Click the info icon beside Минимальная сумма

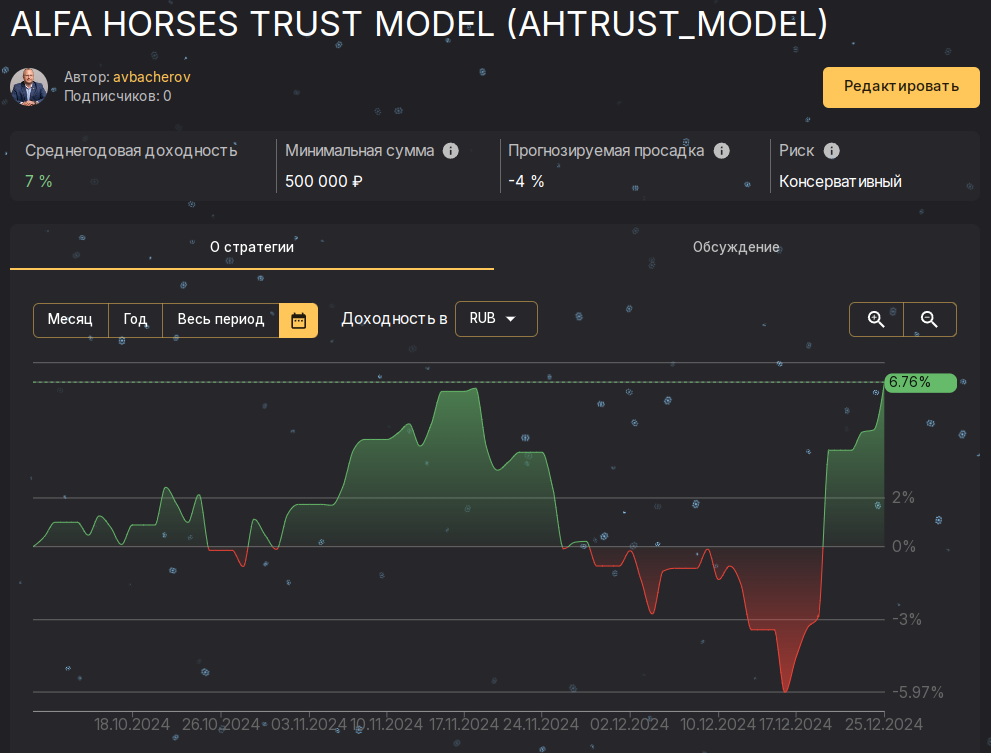[x=451, y=150]
